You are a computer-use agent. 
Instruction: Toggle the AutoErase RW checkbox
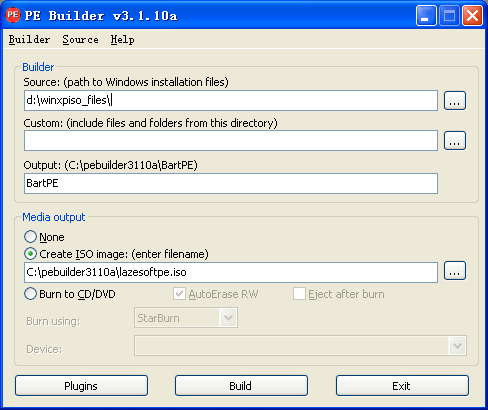179,294
